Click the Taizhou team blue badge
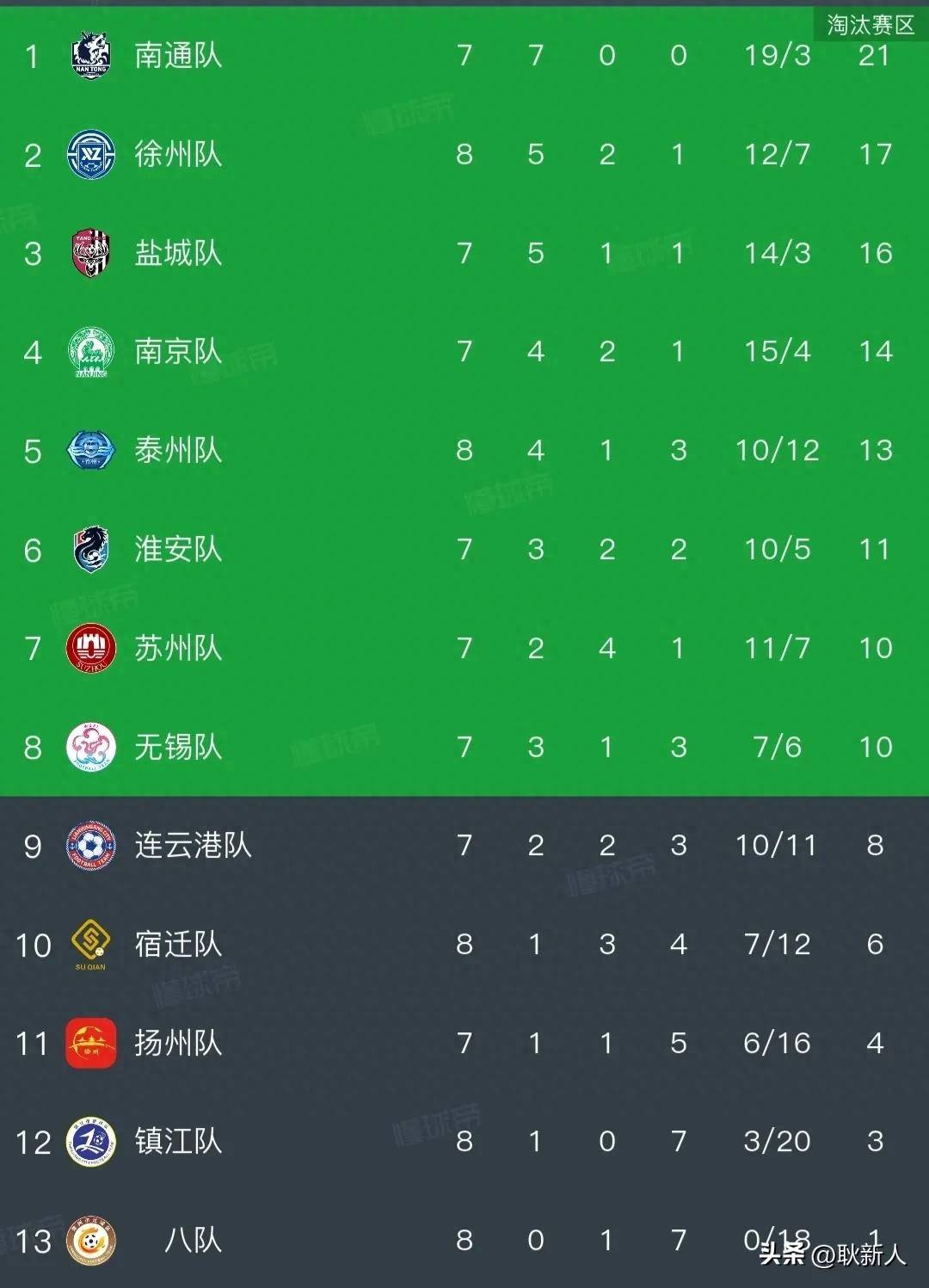The height and width of the screenshot is (1288, 929). [90, 450]
